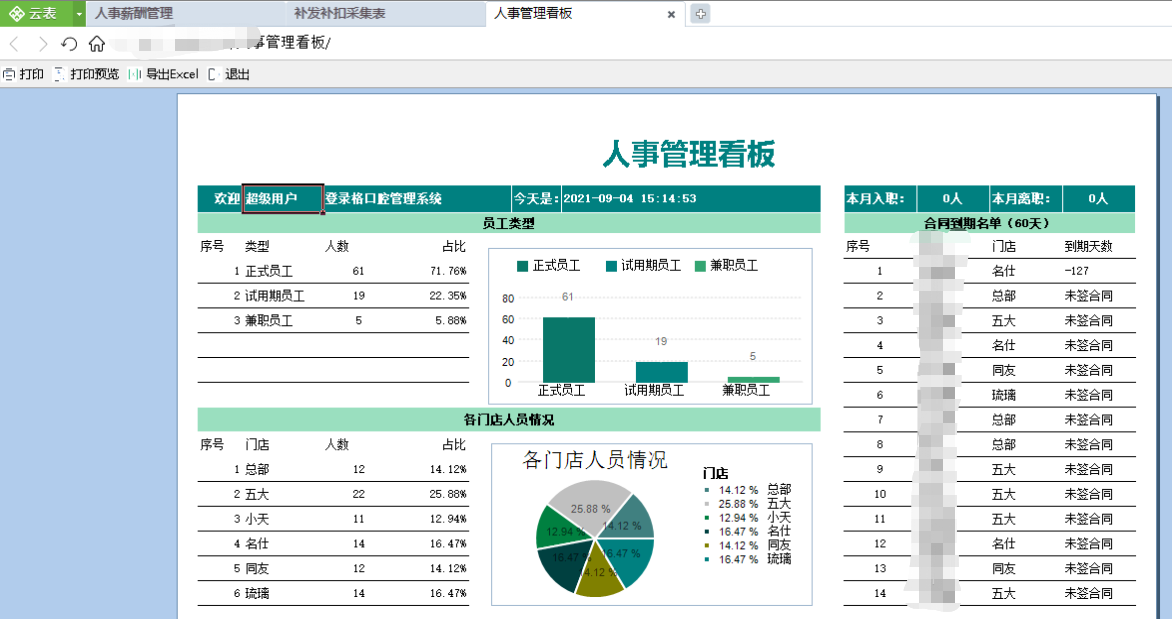The image size is (1172, 619).
Task: Open the 云表 dropdown arrow
Action: 79,13
